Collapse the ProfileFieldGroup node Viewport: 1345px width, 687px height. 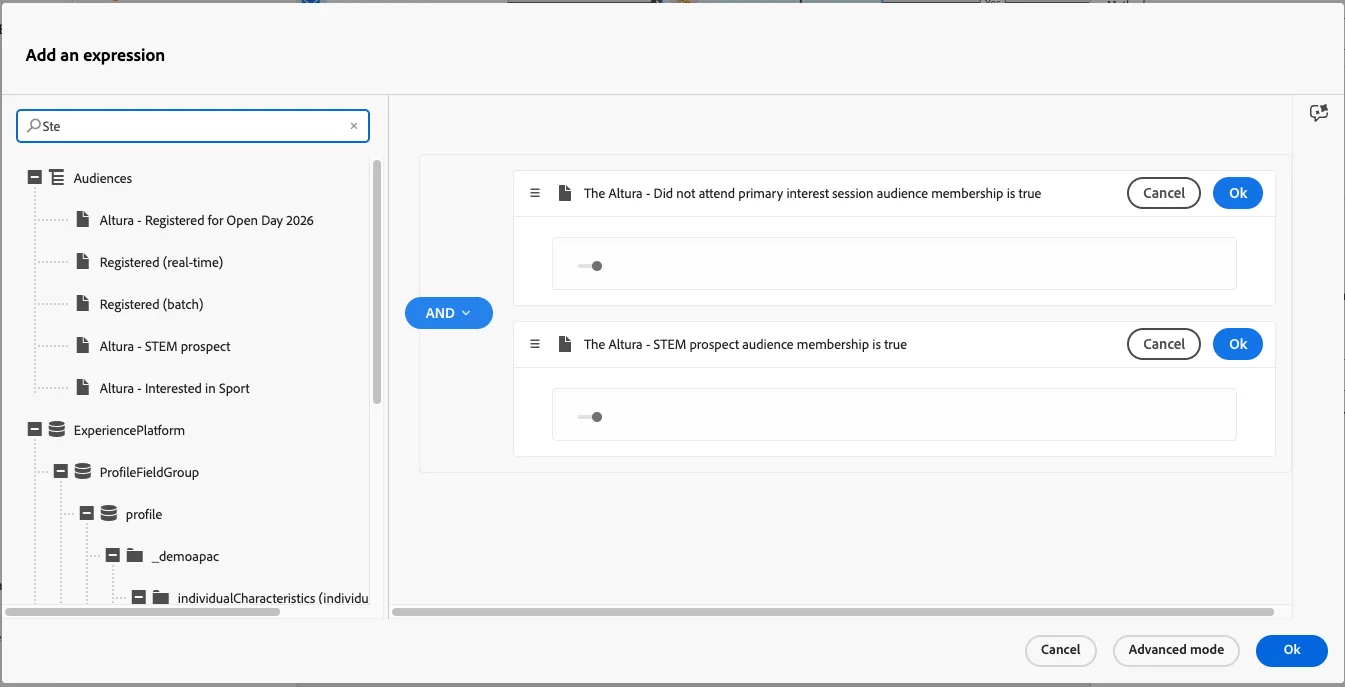coord(61,472)
